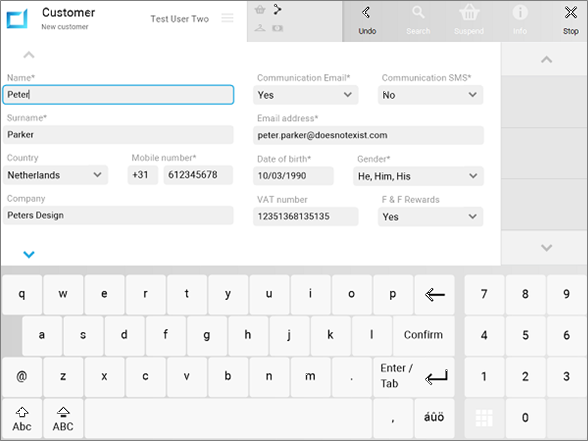Tap the numeric 0 key
Screen dimensions: 588x441
(x=525, y=419)
